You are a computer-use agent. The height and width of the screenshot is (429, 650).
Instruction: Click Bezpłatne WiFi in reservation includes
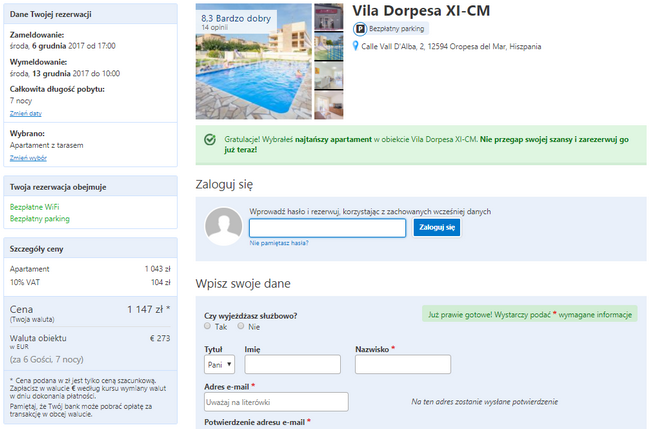[34, 207]
